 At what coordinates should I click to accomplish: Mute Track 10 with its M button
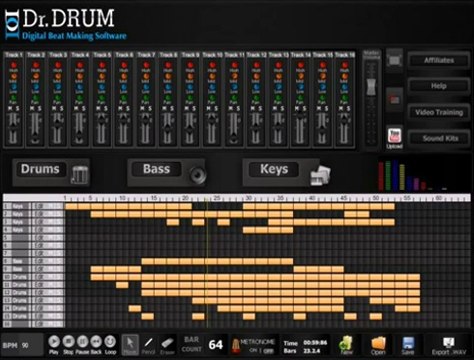(x=209, y=109)
